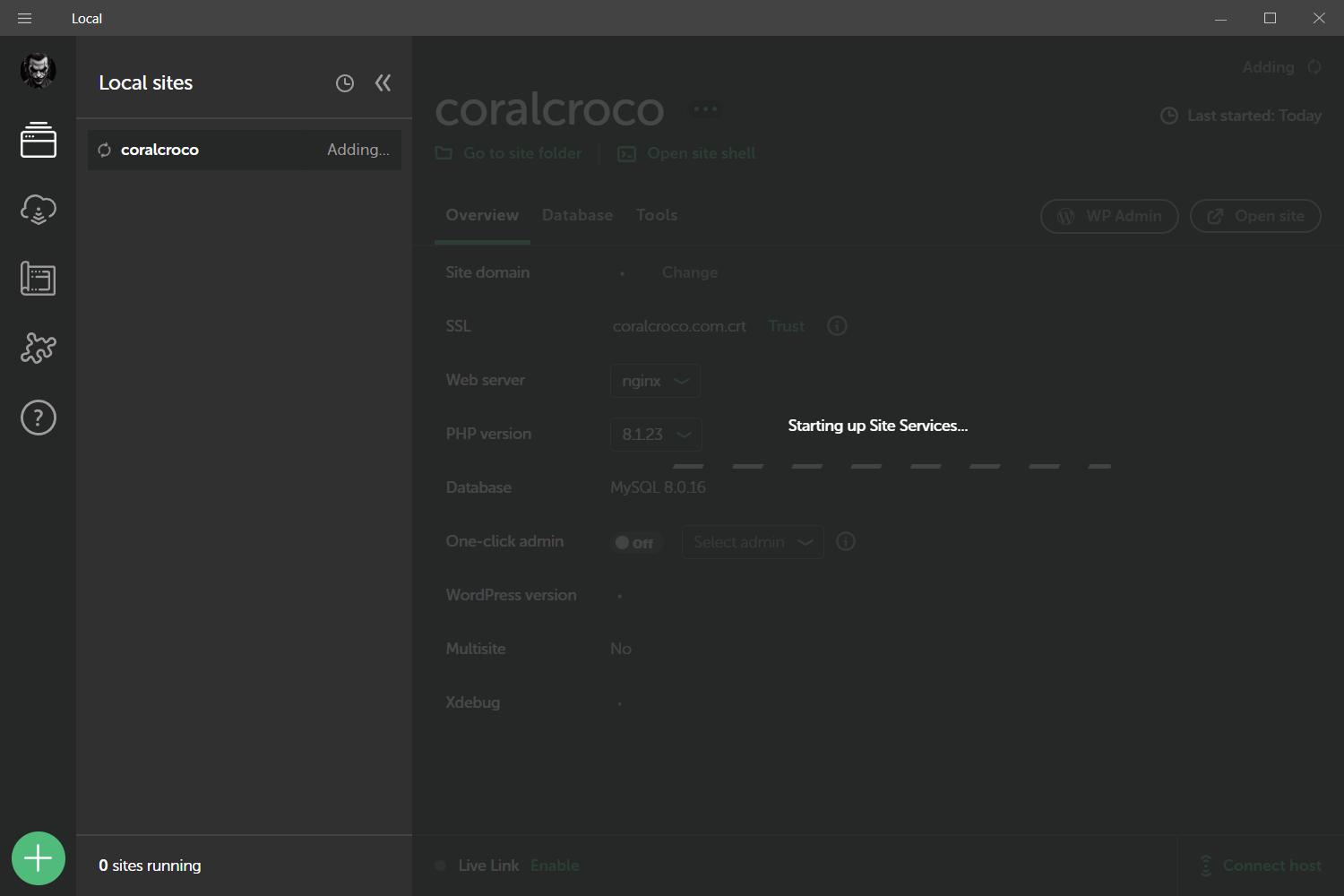Open the Help question mark icon
This screenshot has height=896, width=1344.
[x=39, y=418]
